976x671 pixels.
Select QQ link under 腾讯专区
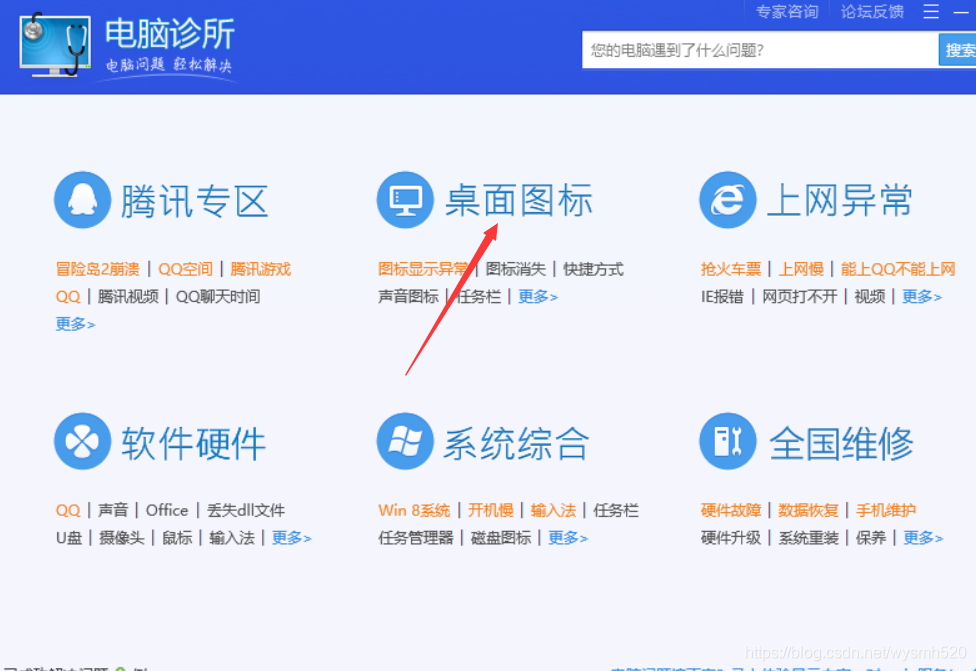click(x=68, y=296)
